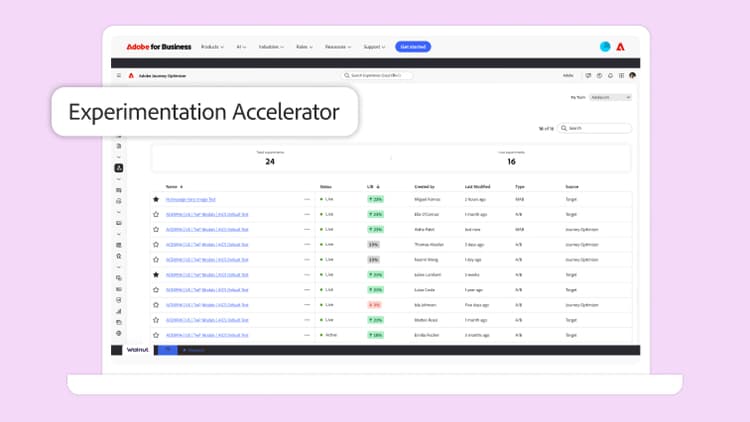Click the blue globe icon in top navigation

pyautogui.click(x=605, y=46)
